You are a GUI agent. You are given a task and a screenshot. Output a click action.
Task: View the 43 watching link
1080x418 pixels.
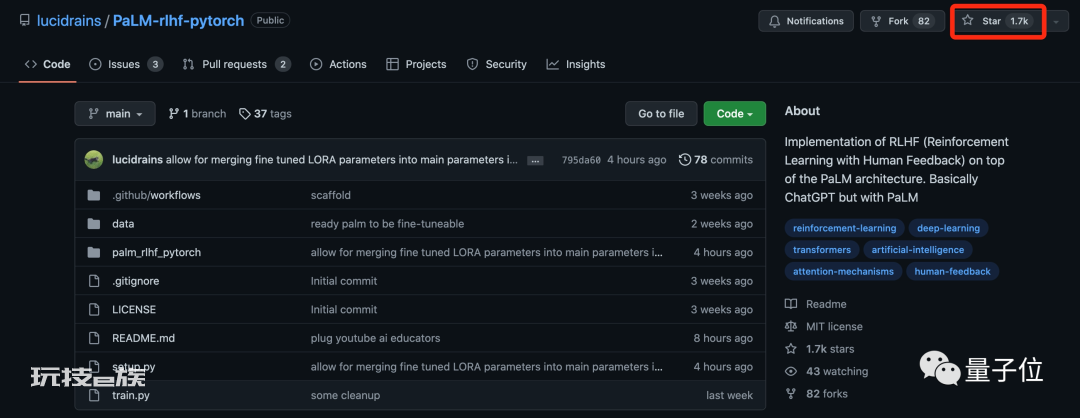point(827,371)
